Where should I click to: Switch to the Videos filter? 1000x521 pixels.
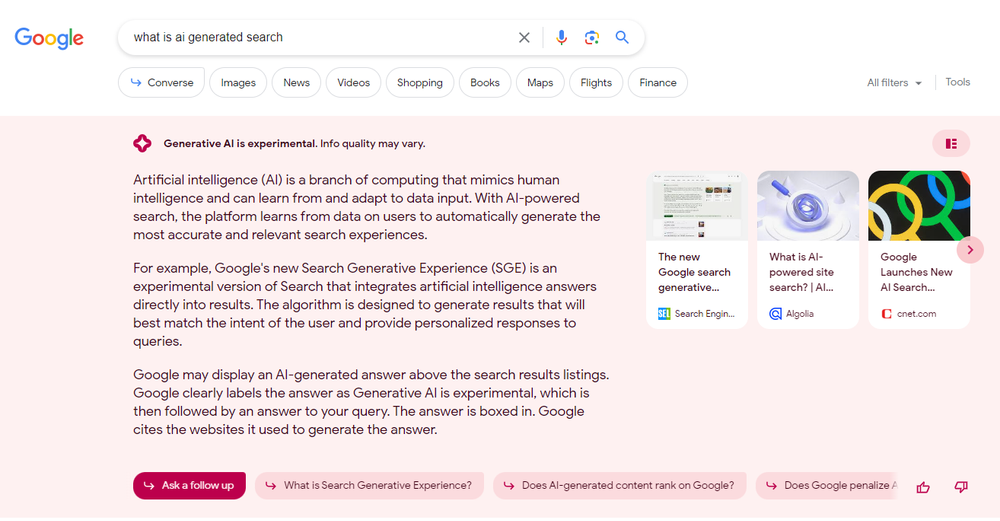[x=353, y=82]
